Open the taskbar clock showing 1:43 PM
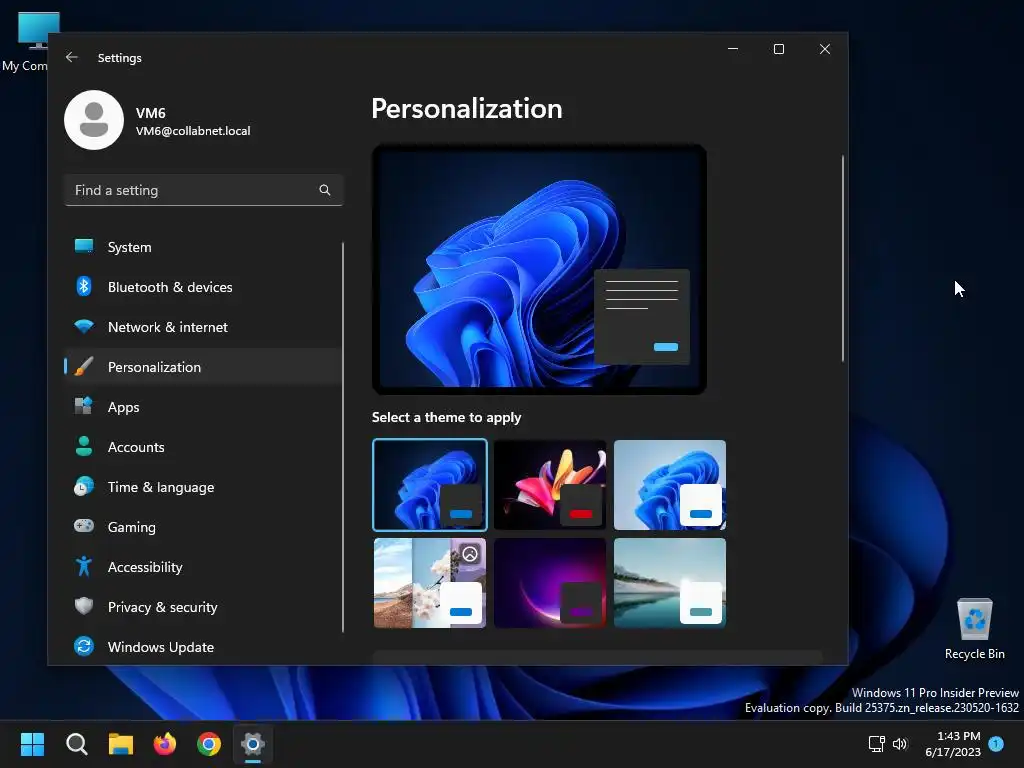This screenshot has width=1024, height=768. [958, 736]
